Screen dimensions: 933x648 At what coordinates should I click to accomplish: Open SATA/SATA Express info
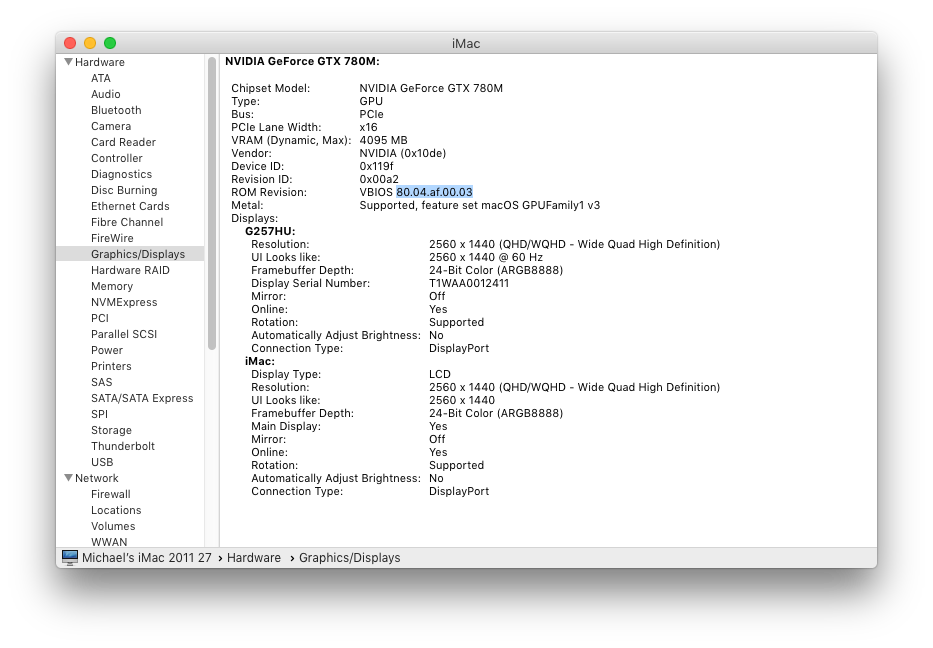142,399
